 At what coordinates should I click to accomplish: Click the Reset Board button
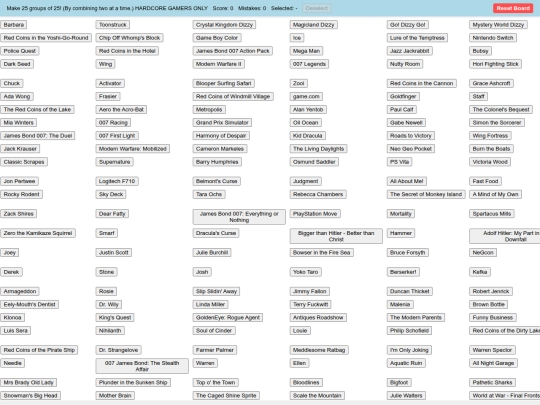pyautogui.click(x=513, y=8)
